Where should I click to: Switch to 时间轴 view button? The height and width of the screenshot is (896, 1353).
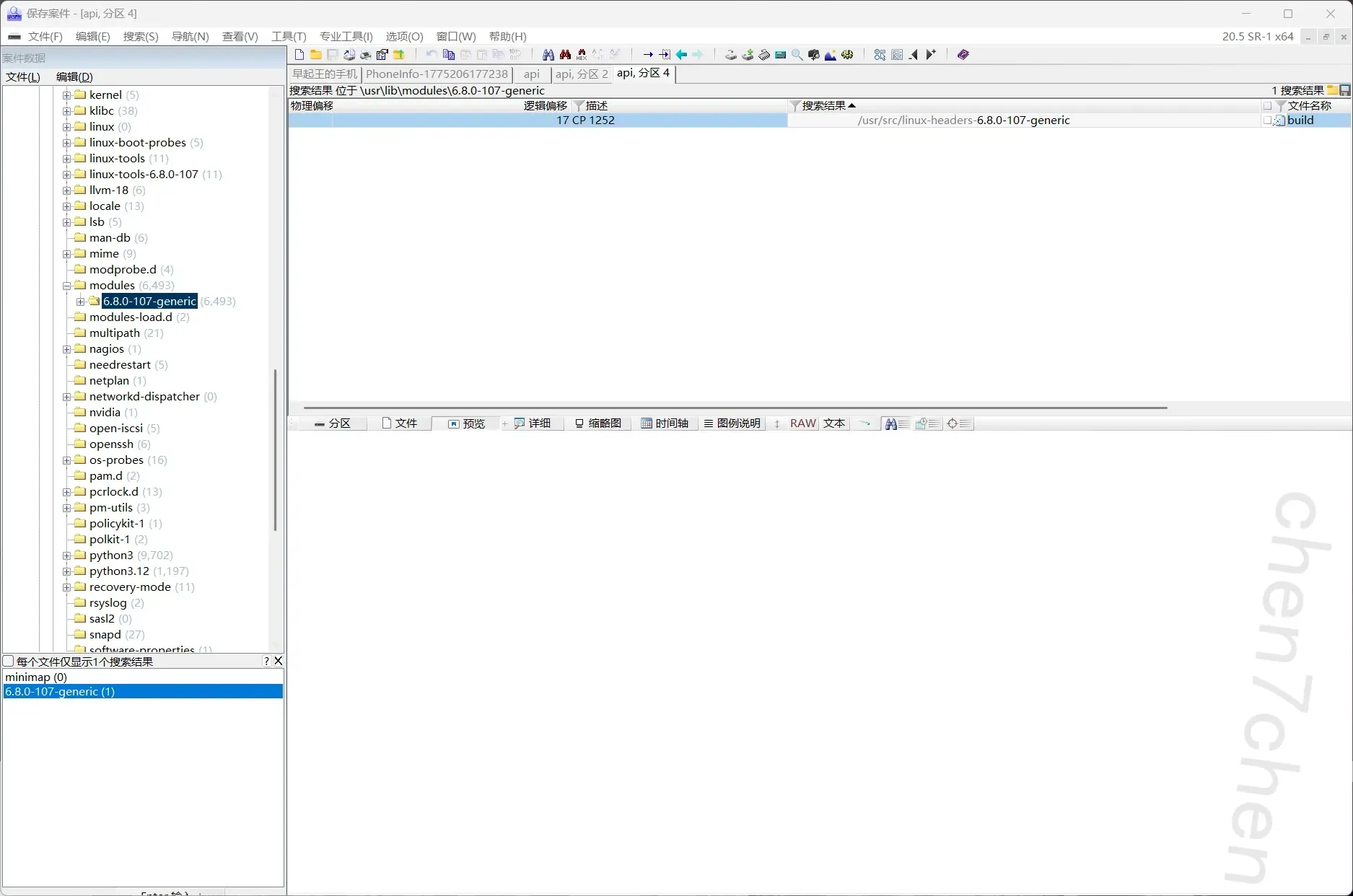pyautogui.click(x=665, y=423)
